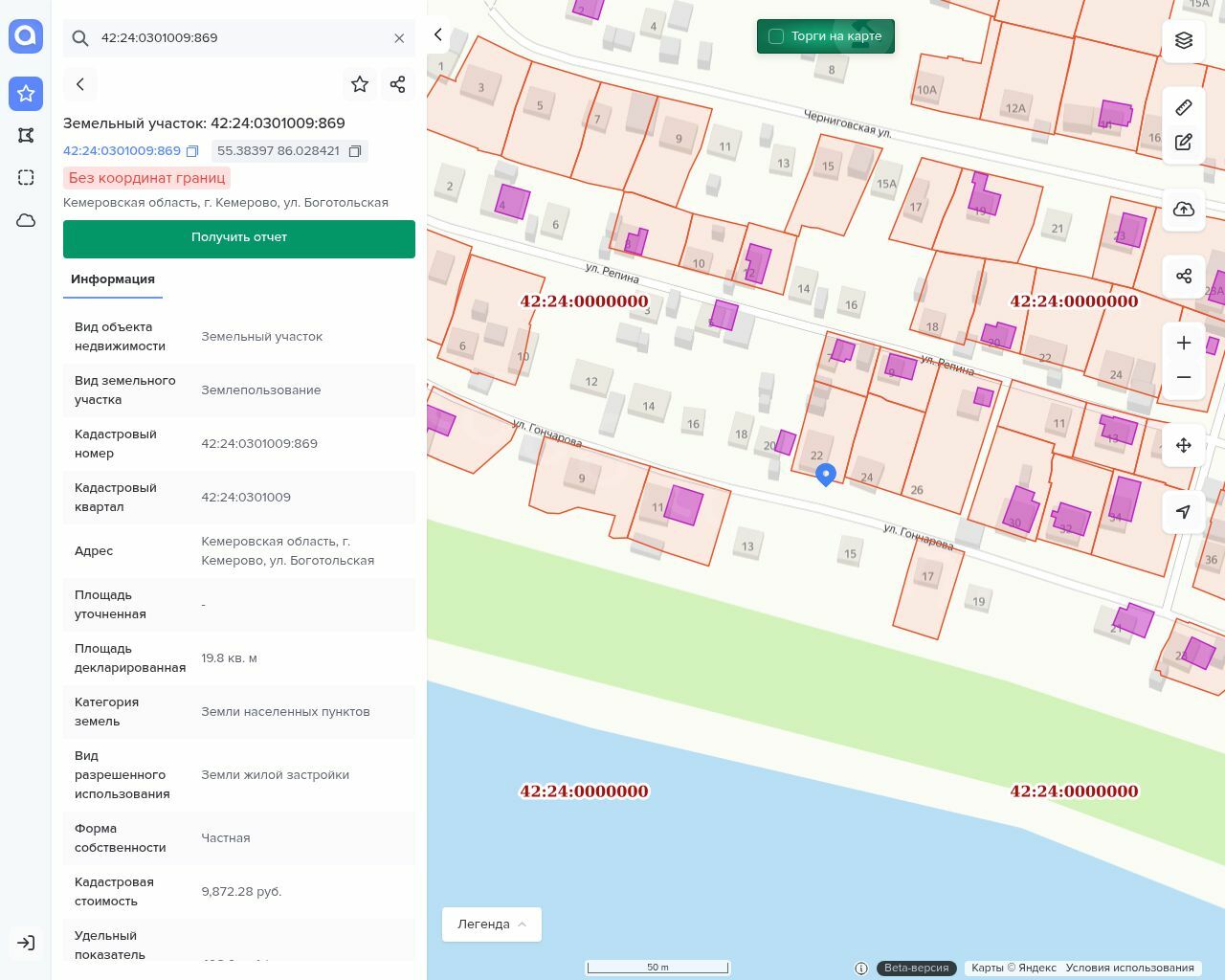Open the dashed rectangle selection tool
Viewport: 1225px width, 980px height.
coord(26,177)
